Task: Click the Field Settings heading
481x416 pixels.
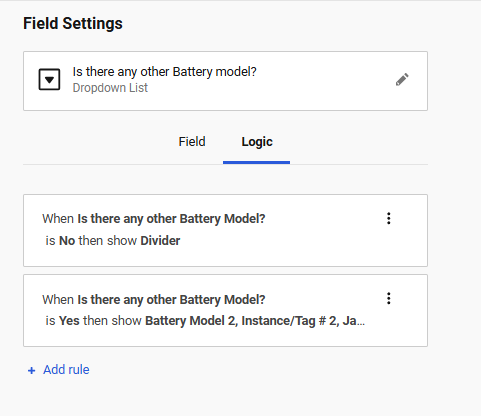Action: 73,23
